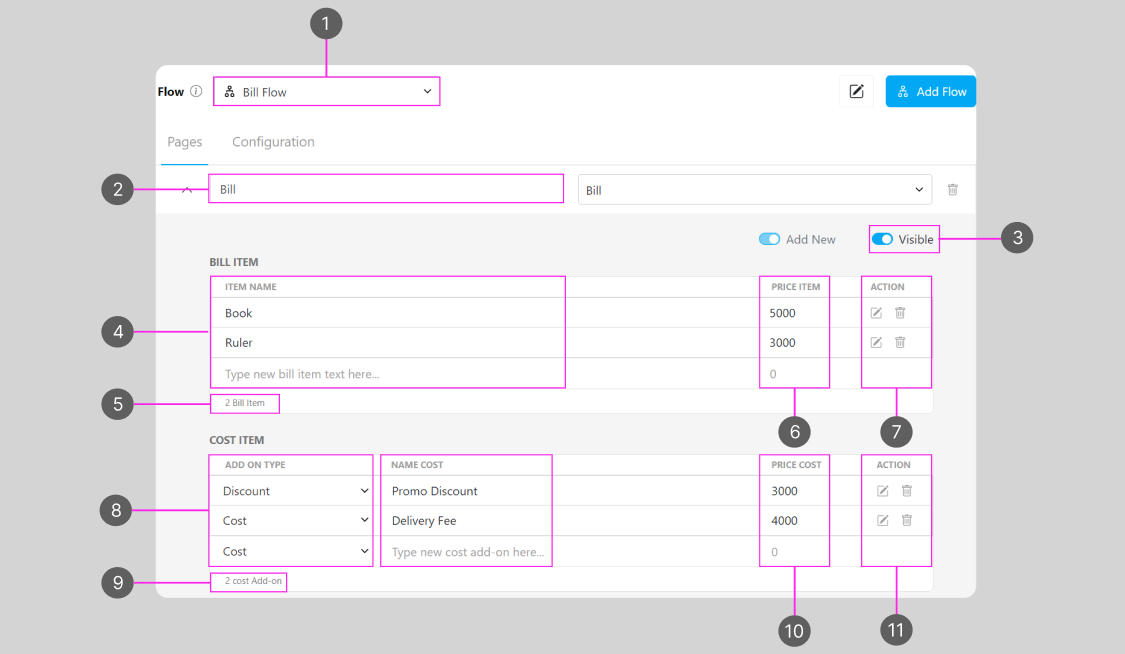The width and height of the screenshot is (1125, 654).
Task: Click the edit icon for Book row
Action: pyautogui.click(x=876, y=313)
